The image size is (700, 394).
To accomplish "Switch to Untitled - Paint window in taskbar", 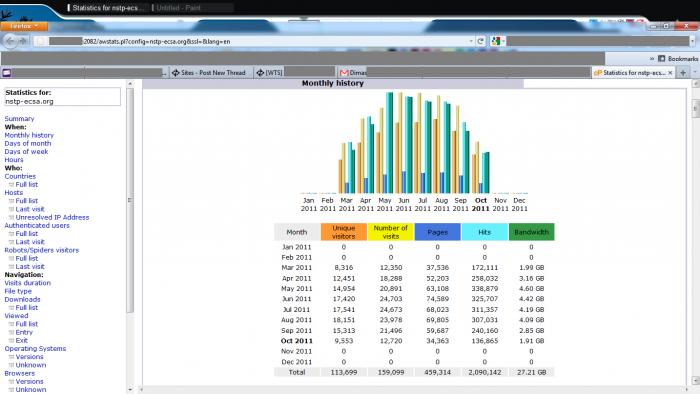I will [x=192, y=8].
